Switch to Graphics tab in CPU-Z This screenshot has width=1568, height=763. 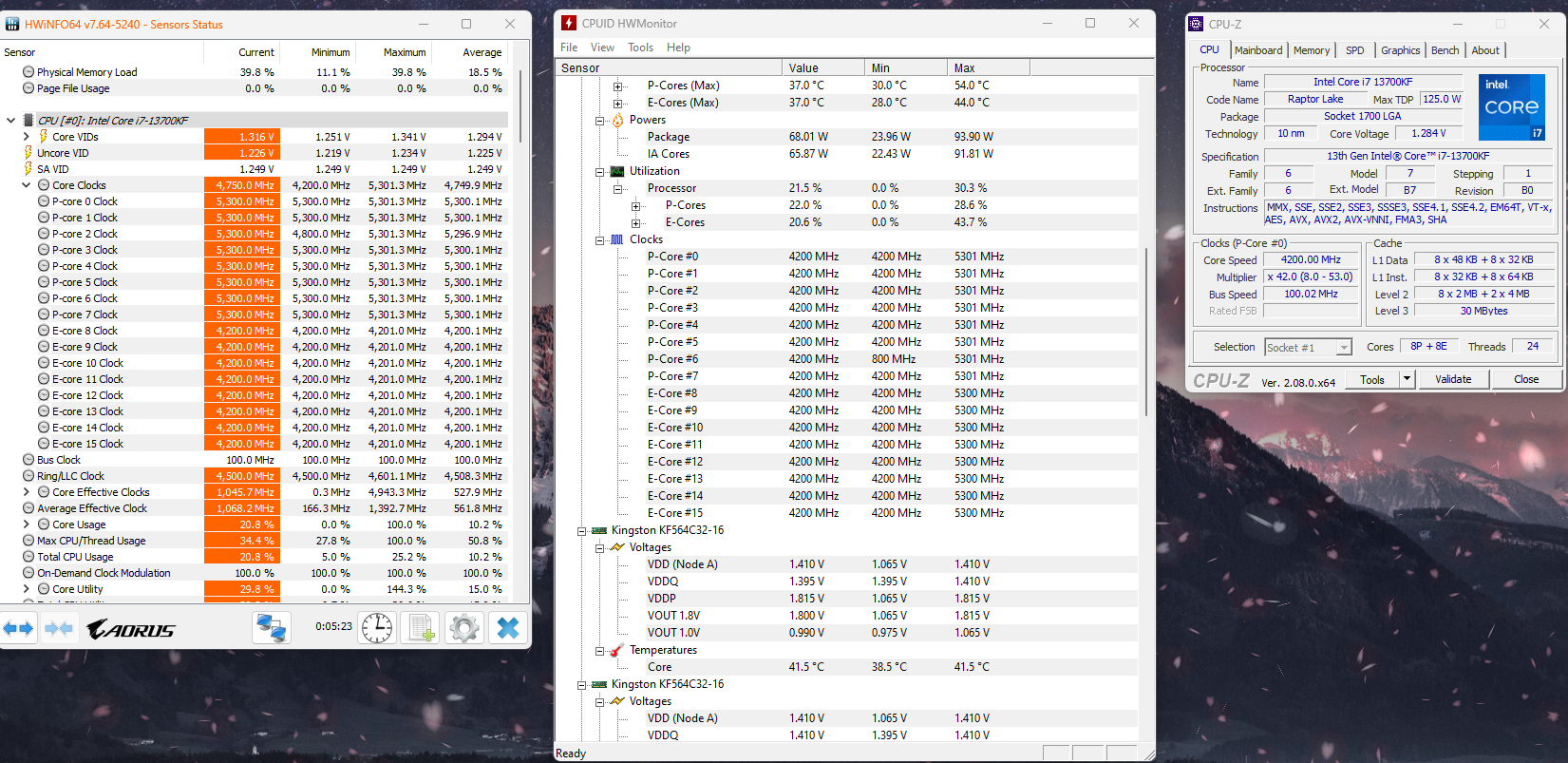[1401, 50]
